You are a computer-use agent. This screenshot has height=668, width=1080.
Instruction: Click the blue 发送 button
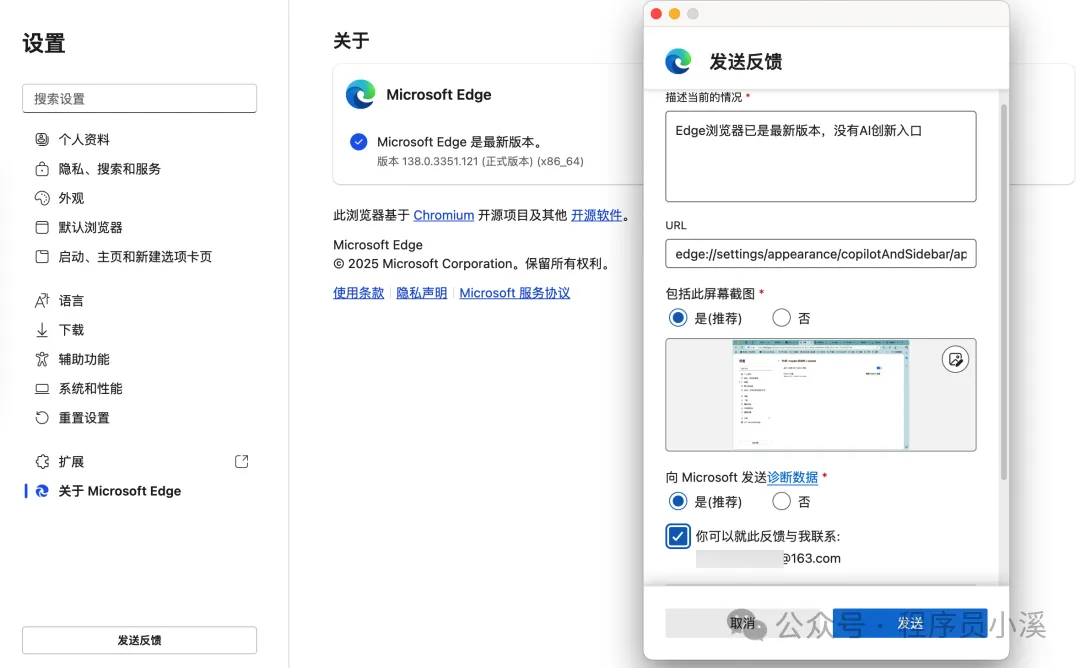click(x=910, y=623)
